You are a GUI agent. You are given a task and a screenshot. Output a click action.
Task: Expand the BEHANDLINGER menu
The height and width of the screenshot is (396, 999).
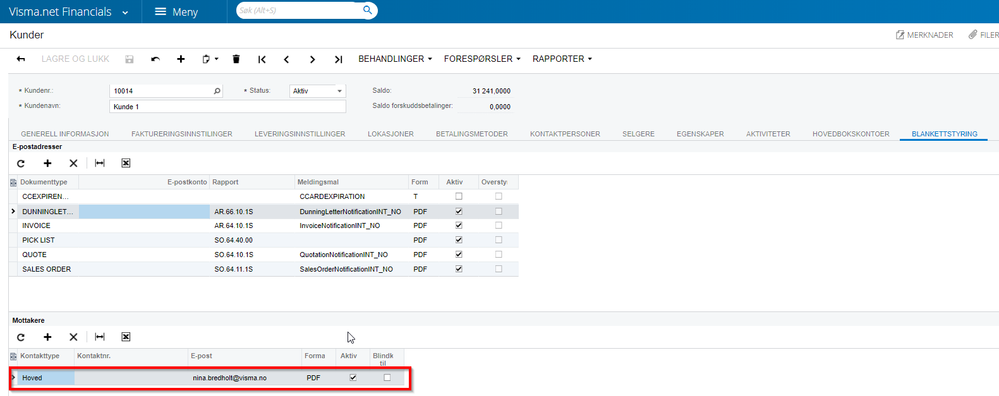click(x=395, y=59)
